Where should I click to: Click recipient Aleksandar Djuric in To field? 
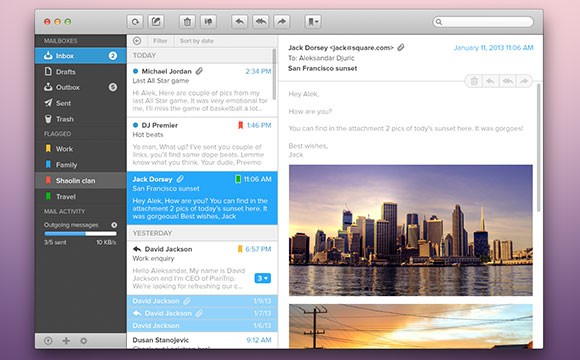tap(326, 58)
